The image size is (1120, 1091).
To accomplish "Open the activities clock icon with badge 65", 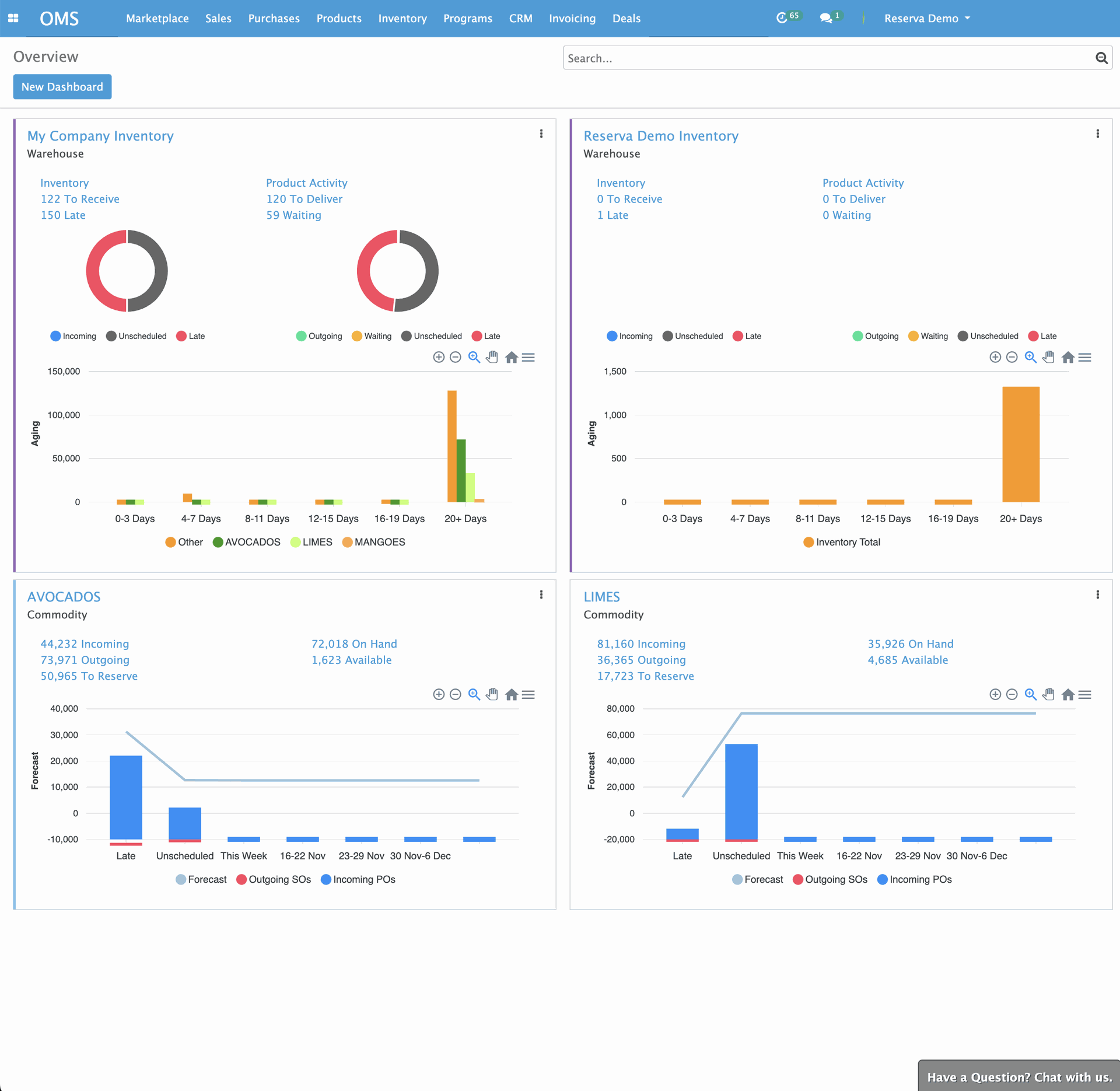I will tap(782, 18).
